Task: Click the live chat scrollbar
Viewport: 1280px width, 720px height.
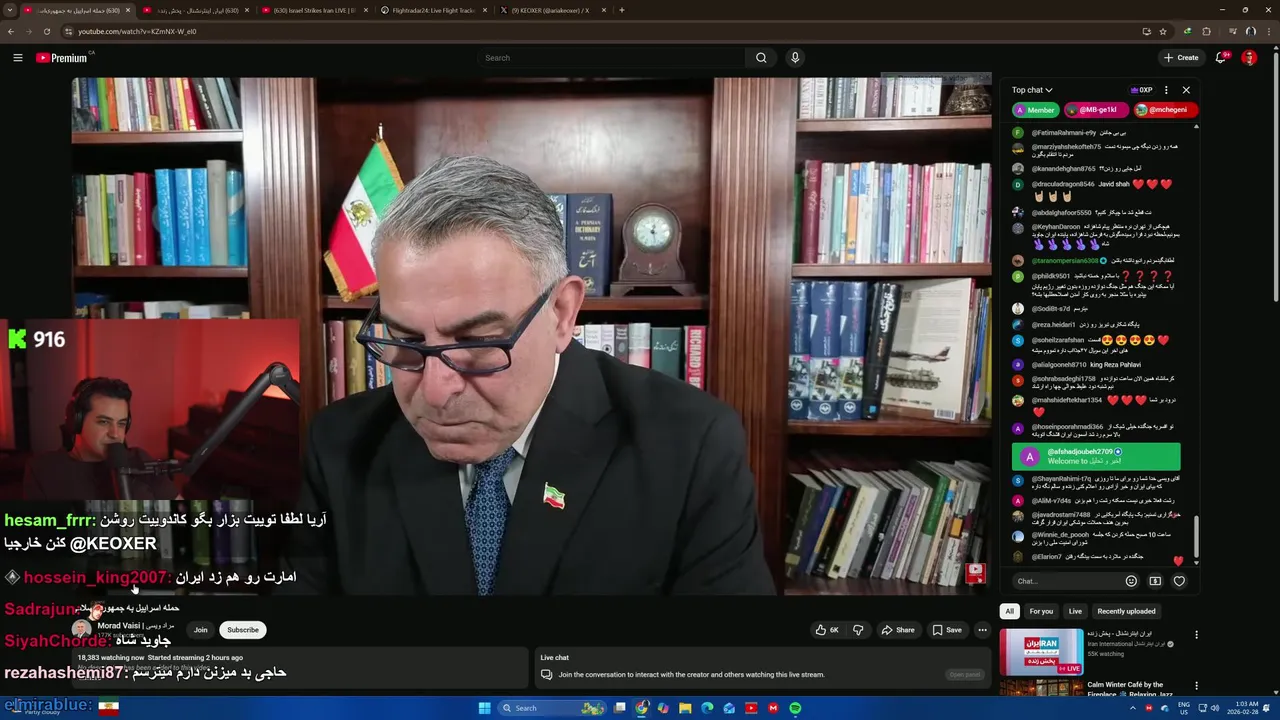Action: [1195, 538]
